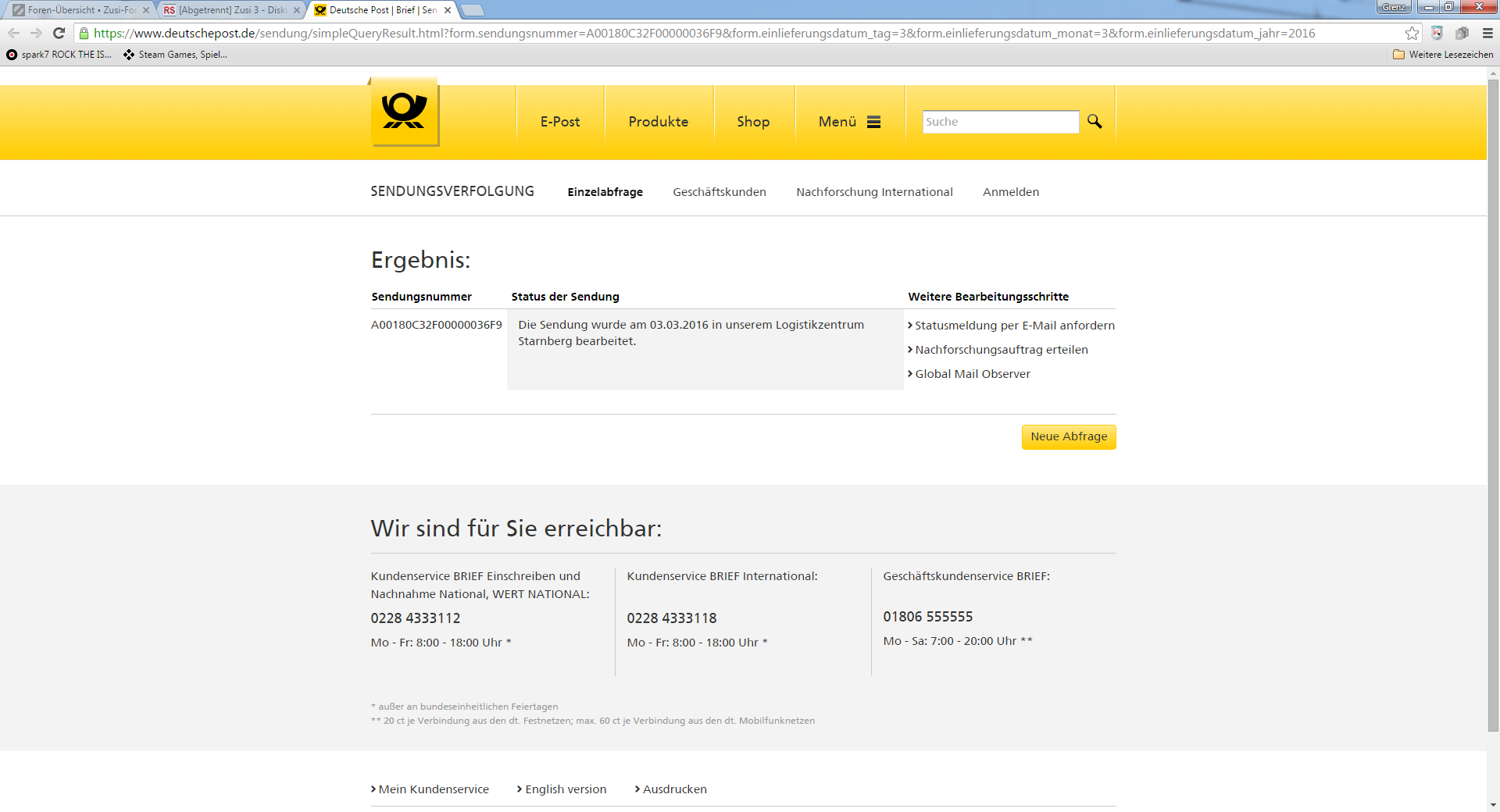The width and height of the screenshot is (1500, 812).
Task: Open the Shop navigation item
Action: [753, 122]
